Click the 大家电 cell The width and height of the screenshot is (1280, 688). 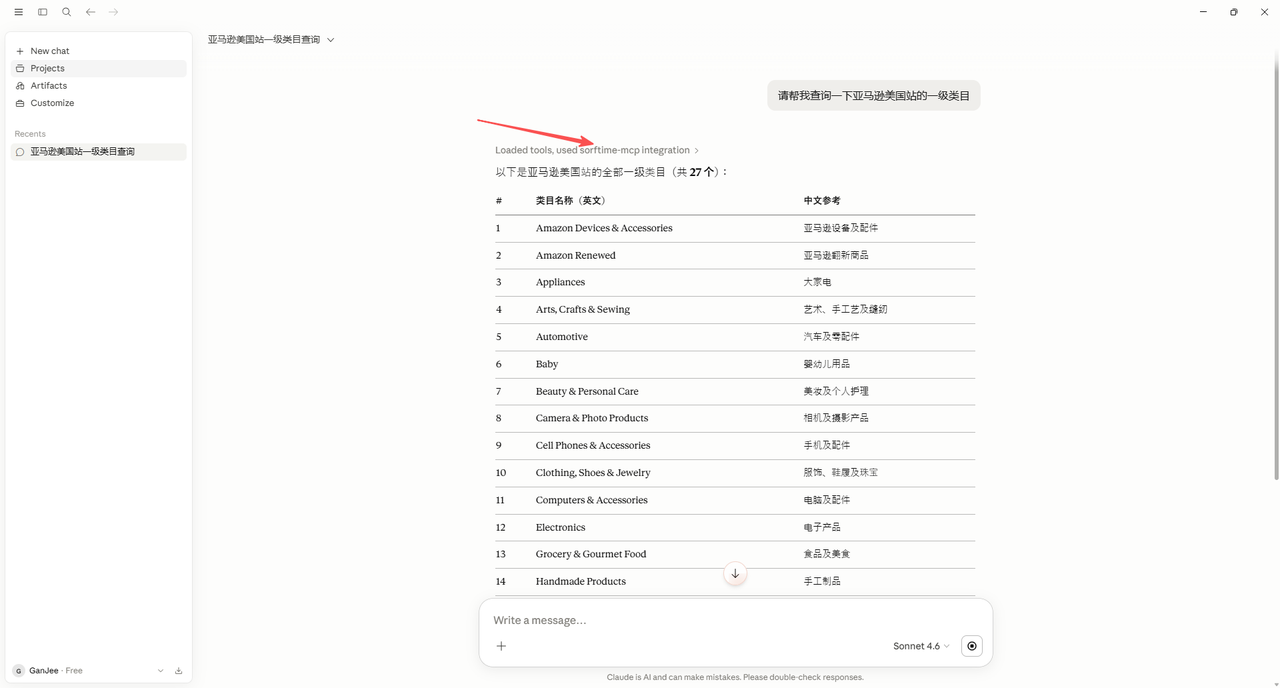[x=818, y=282]
